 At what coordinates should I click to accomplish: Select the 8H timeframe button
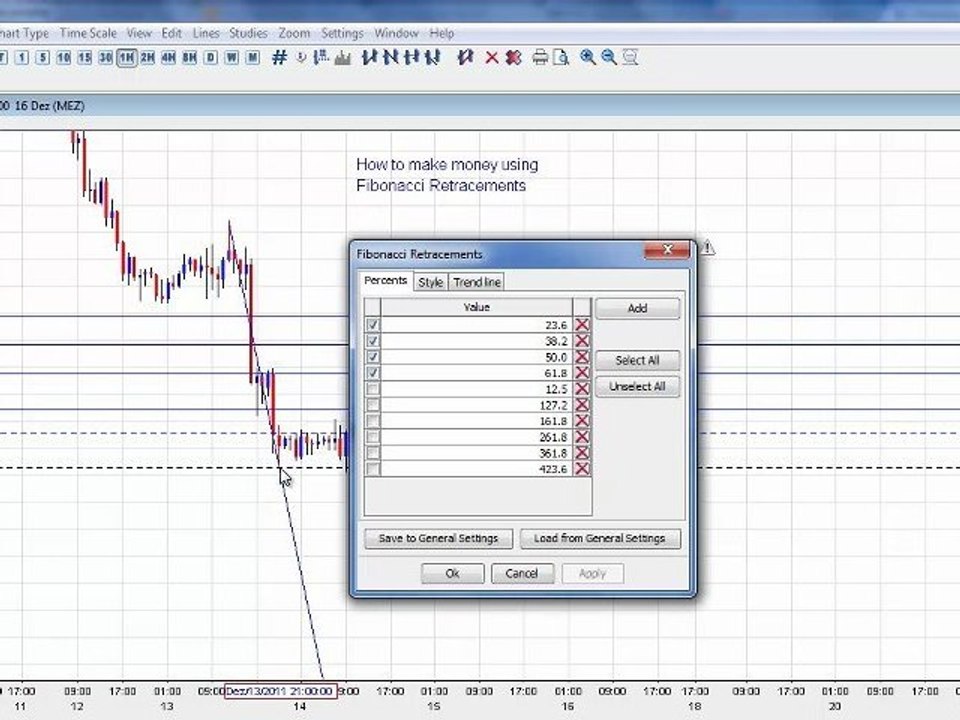(x=189, y=58)
